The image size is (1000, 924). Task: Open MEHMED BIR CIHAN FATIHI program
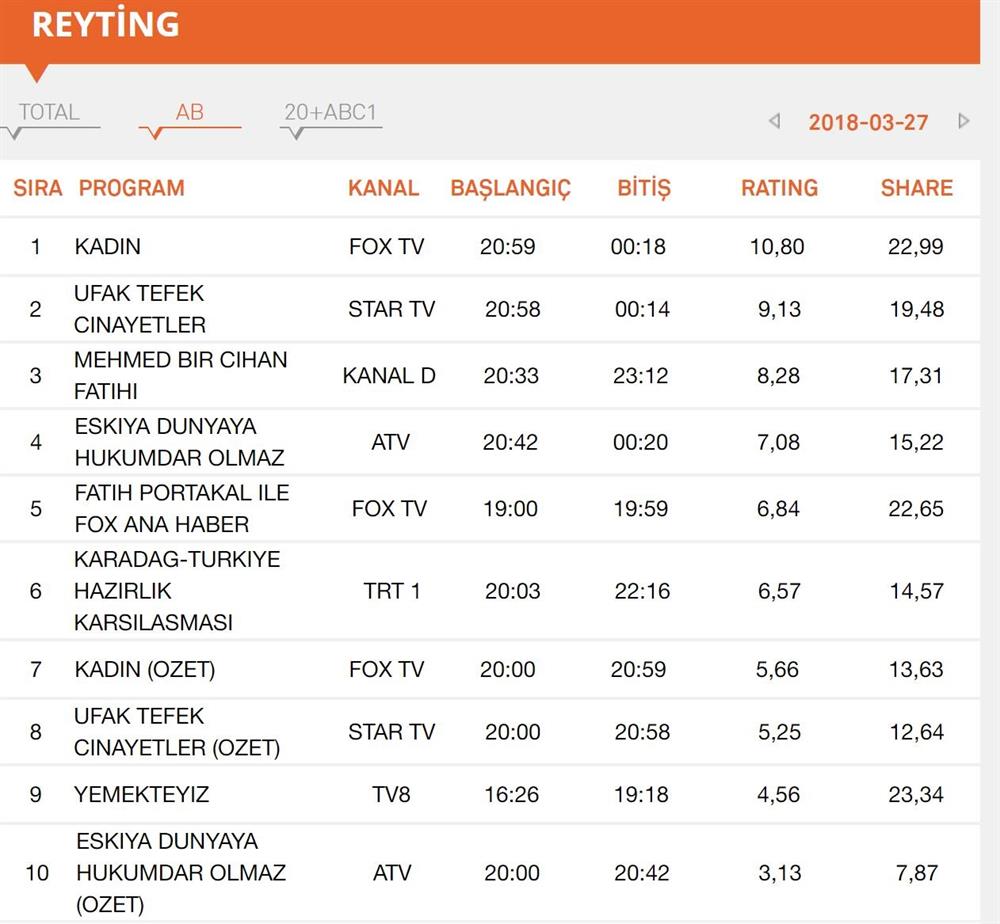pyautogui.click(x=180, y=375)
